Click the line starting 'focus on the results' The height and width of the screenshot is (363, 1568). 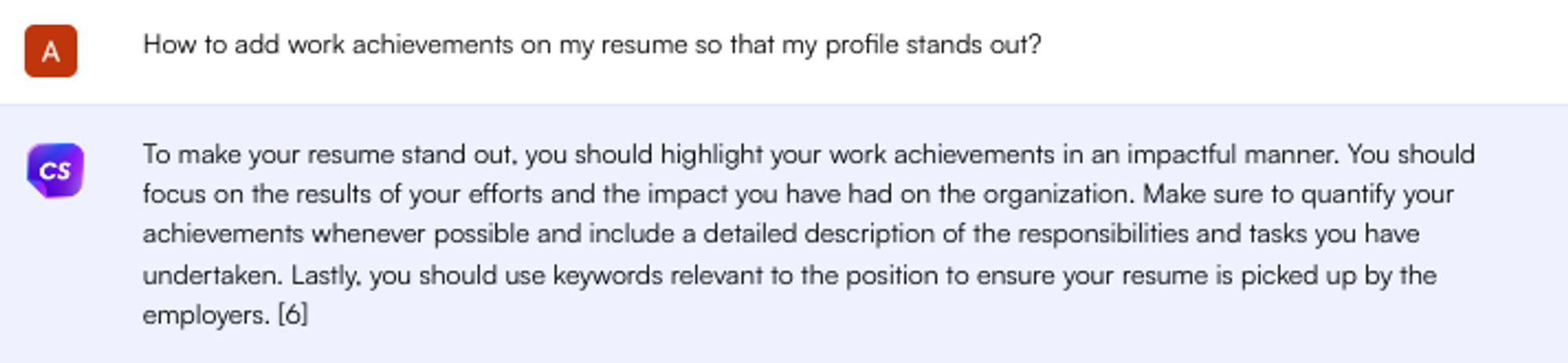(x=798, y=194)
